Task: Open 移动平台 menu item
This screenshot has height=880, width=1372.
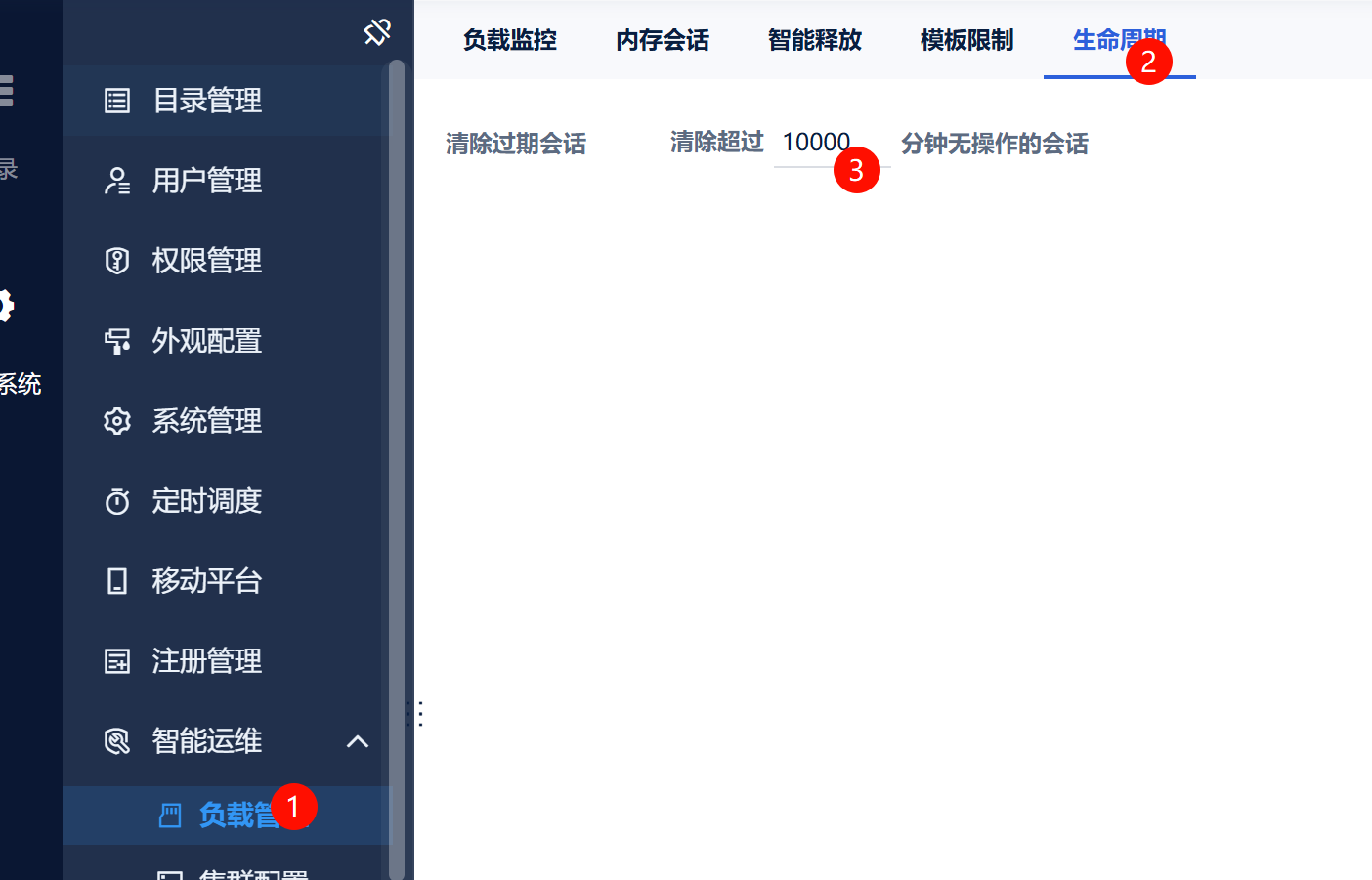Action: click(x=227, y=581)
